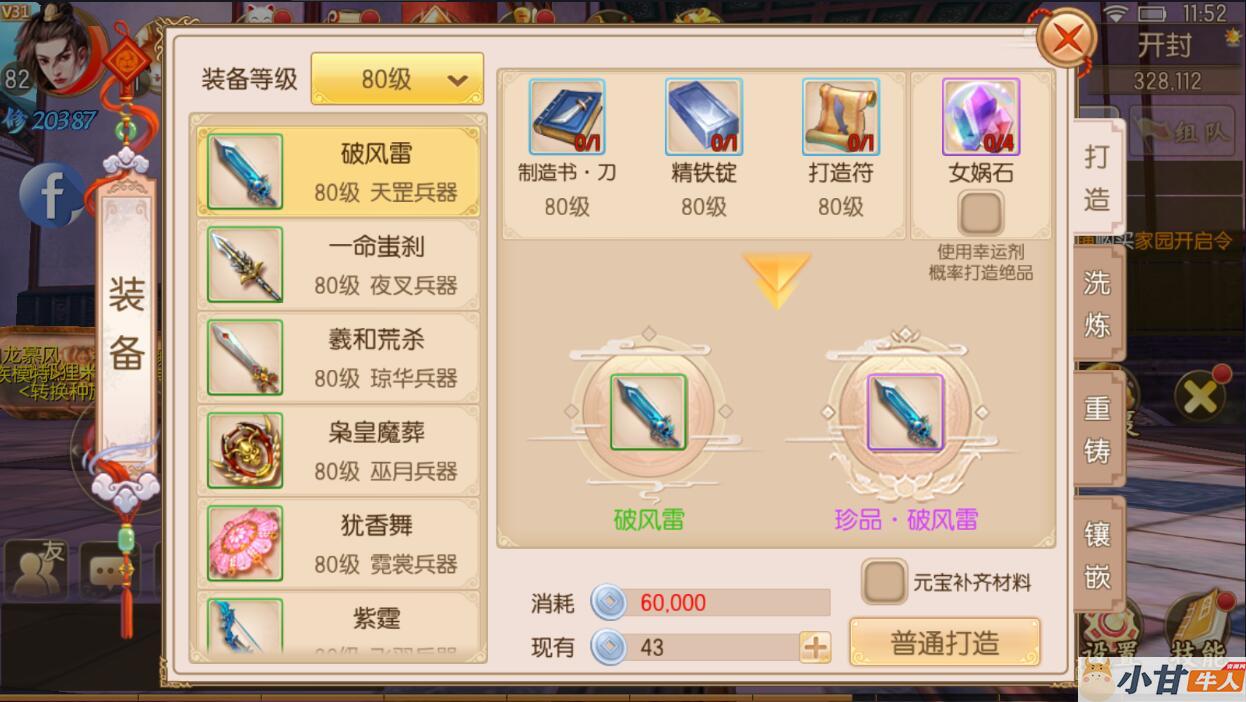This screenshot has width=1246, height=702.
Task: Enable the 使用幸运剂 checkbox
Action: (981, 214)
